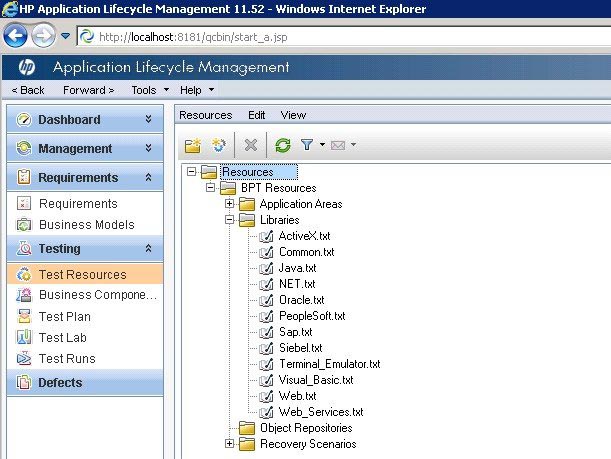
Task: Collapse the BPT Resources tree node
Action: 210,187
